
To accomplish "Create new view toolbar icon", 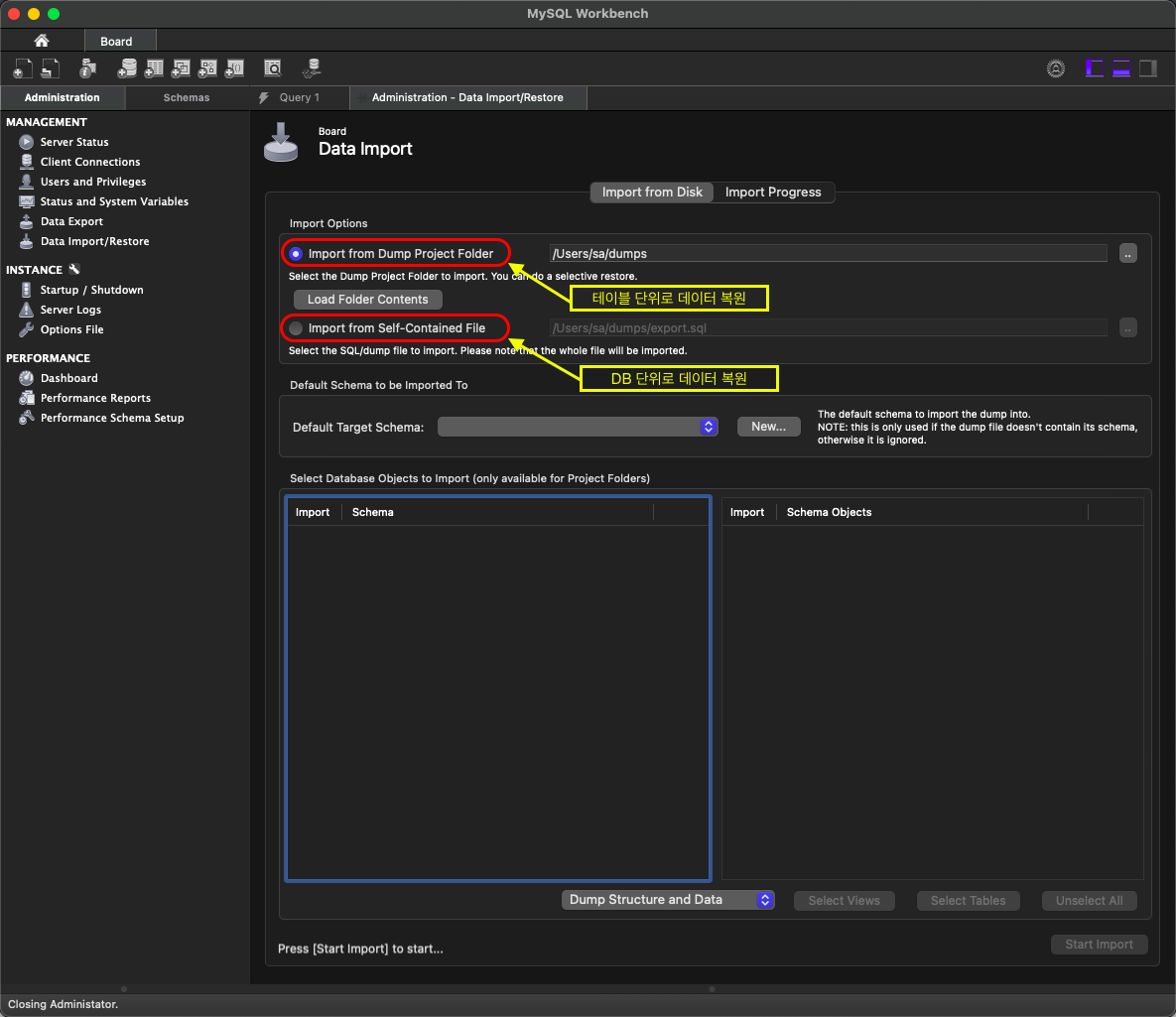I will [181, 69].
